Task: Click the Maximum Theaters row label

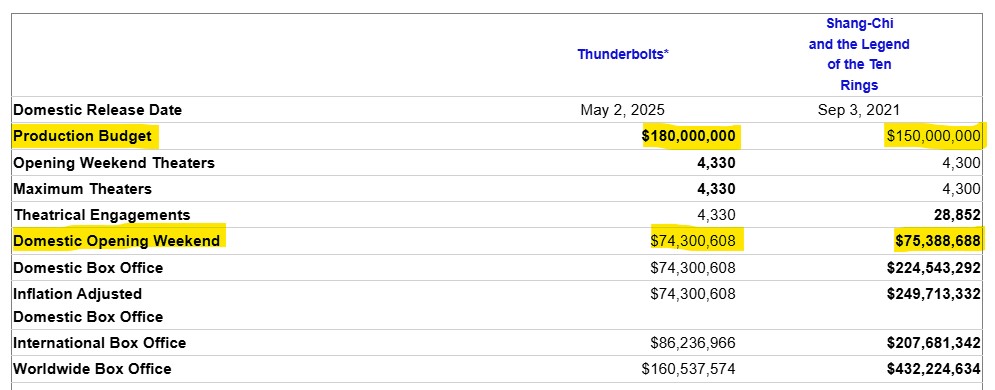Action: (x=82, y=189)
